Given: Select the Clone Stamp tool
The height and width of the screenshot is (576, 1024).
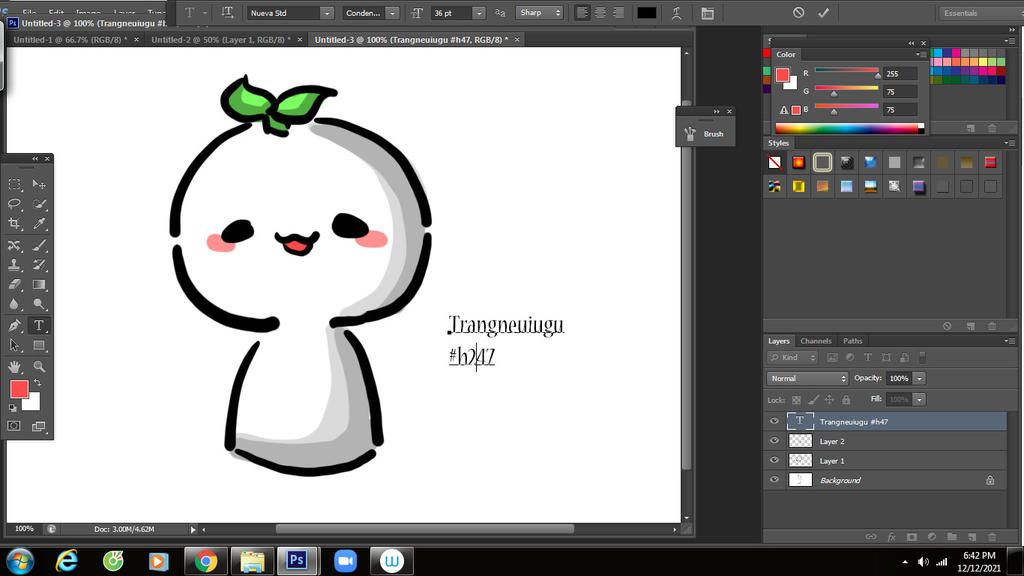Looking at the screenshot, I should (x=14, y=265).
